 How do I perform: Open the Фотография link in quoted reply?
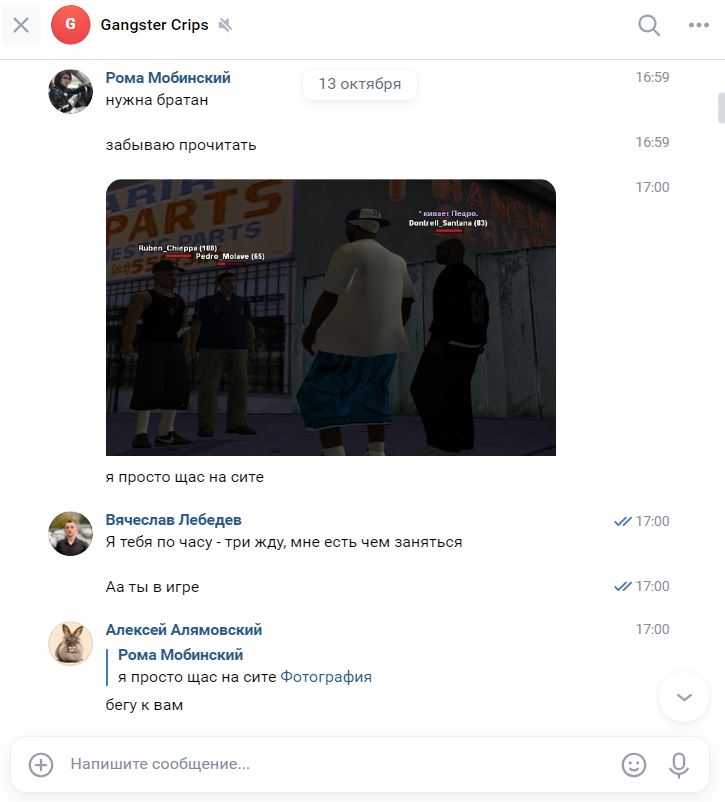[326, 677]
